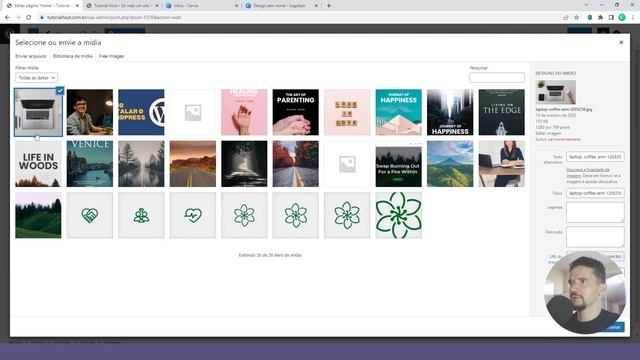Close the Início - Canva tab
Viewport: 640px width, 360px height.
237,6
